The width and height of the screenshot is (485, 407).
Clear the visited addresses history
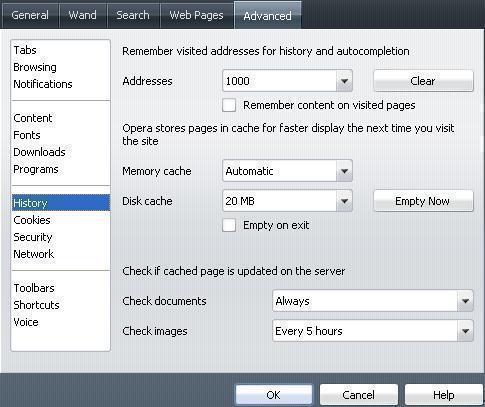[x=423, y=81]
